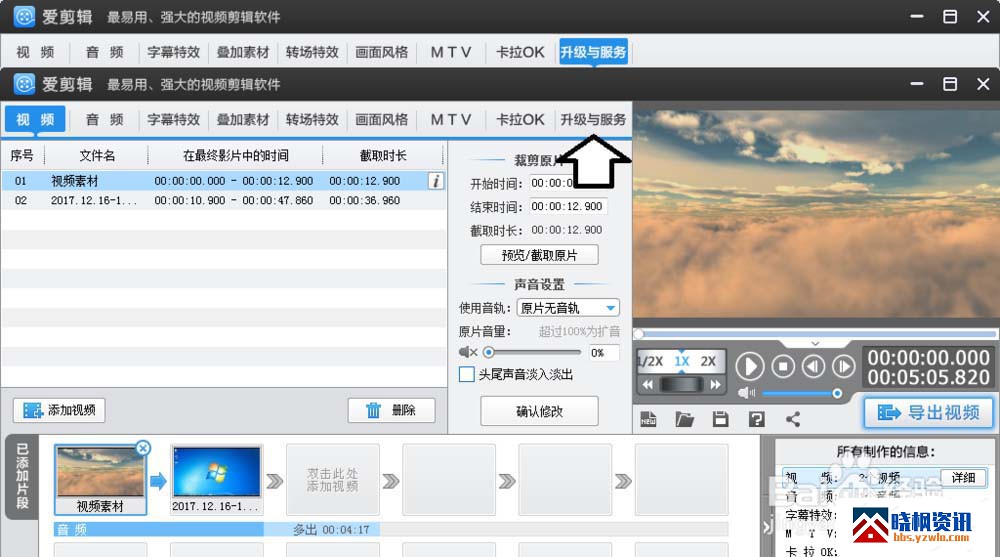
Task: Open the 字幕特效 tab in the front window
Action: pyautogui.click(x=173, y=119)
